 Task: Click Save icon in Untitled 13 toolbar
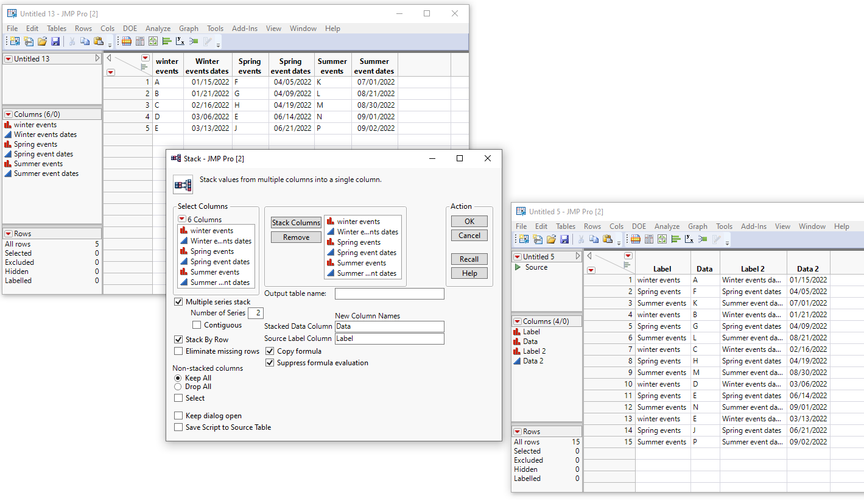coord(55,41)
